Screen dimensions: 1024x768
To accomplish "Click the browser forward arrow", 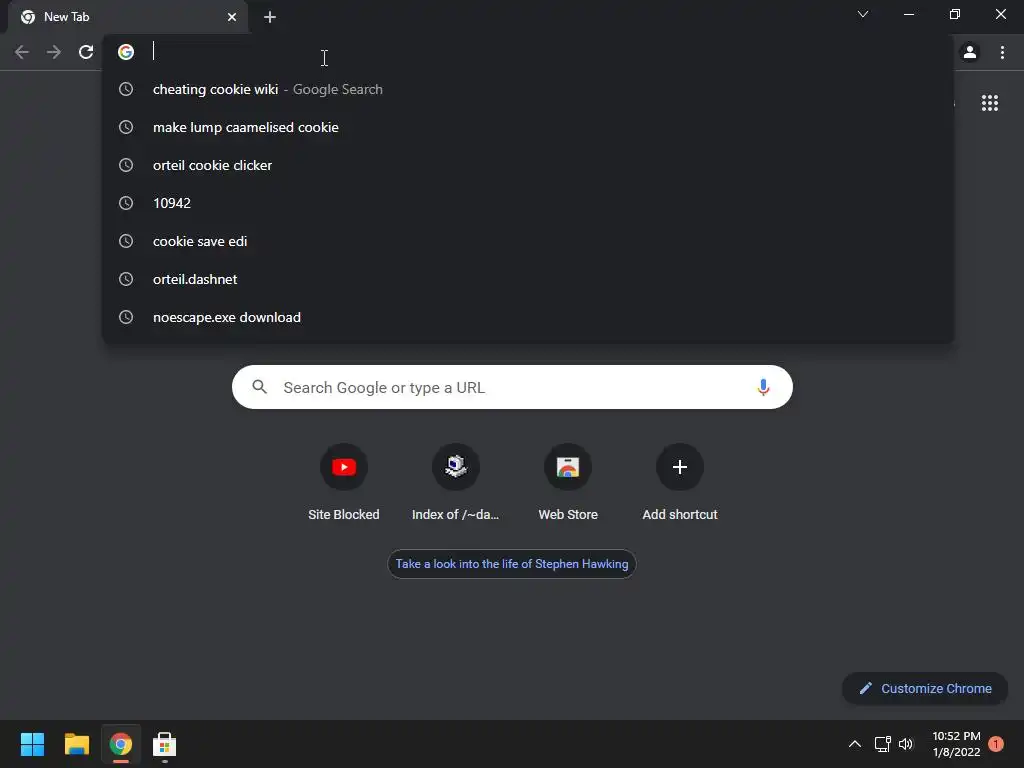I will tap(54, 52).
